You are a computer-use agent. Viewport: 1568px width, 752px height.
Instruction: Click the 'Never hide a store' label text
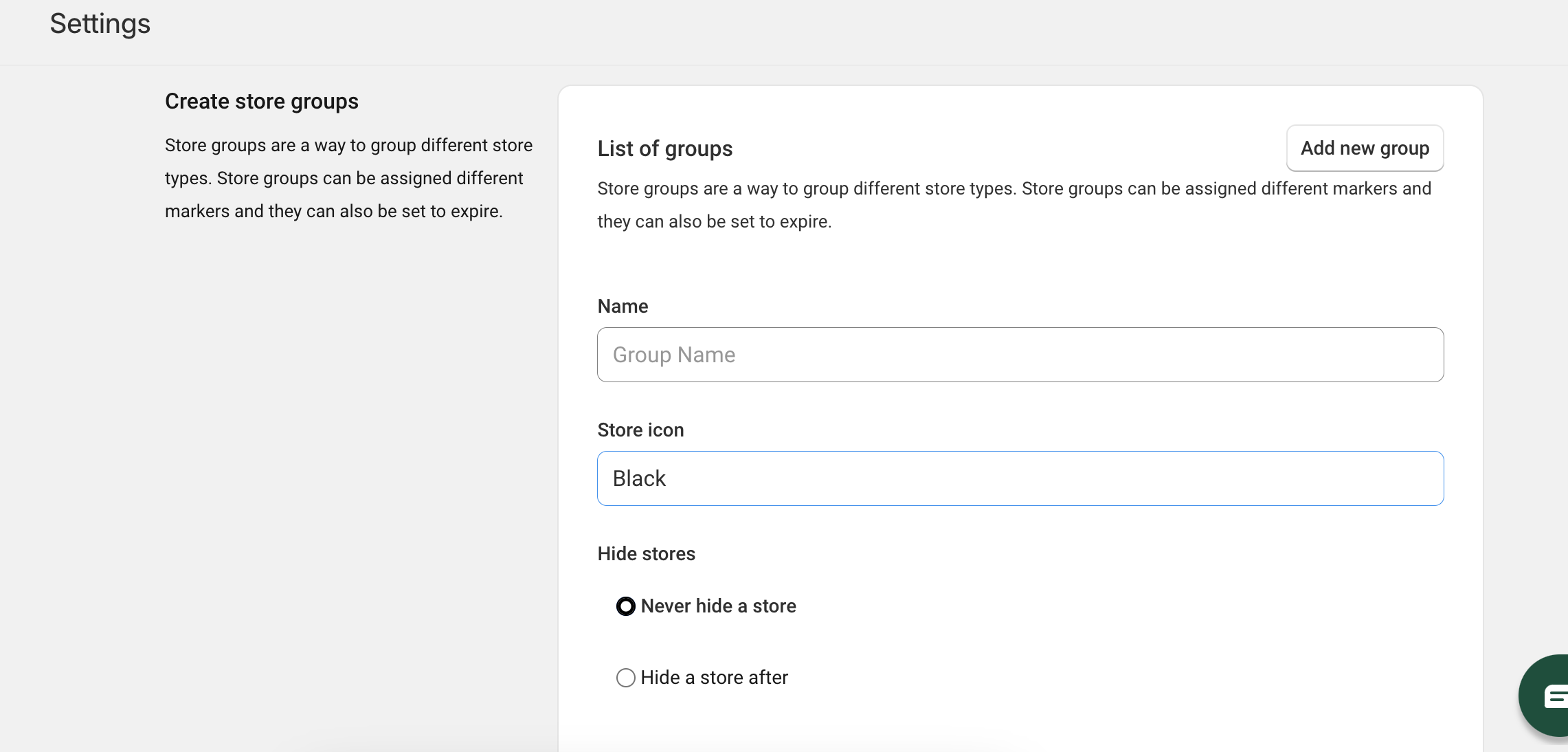(x=718, y=606)
